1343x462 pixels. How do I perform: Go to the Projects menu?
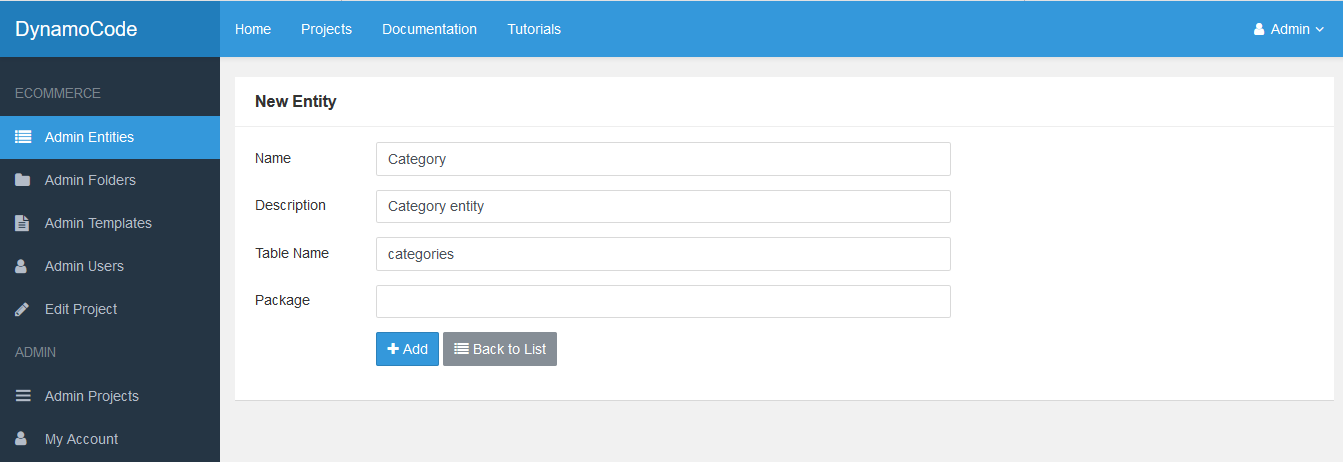(x=326, y=29)
